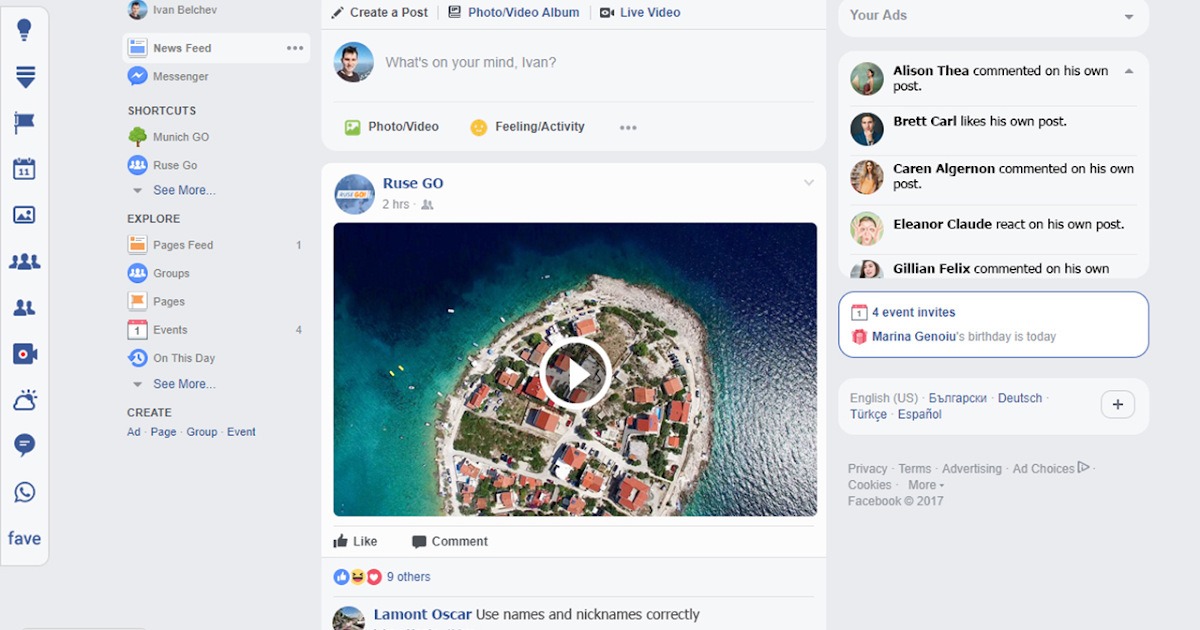Screen dimensions: 1200x630
Task: Switch language to Deutsch
Action: tap(1020, 398)
